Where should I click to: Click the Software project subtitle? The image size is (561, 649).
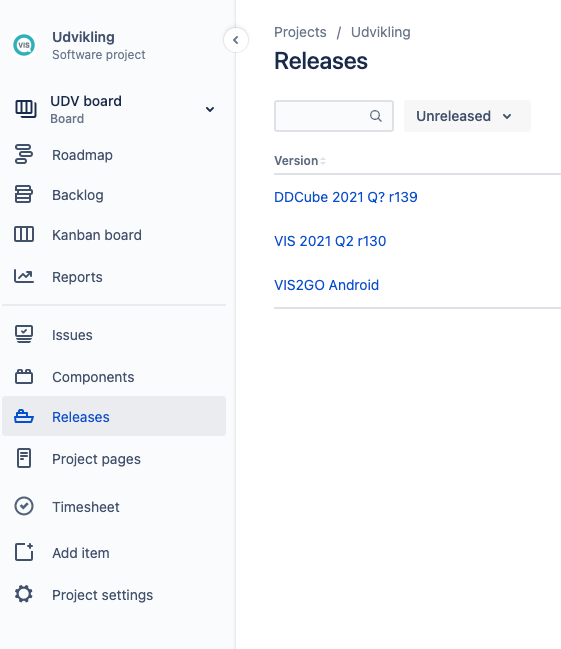tap(99, 55)
